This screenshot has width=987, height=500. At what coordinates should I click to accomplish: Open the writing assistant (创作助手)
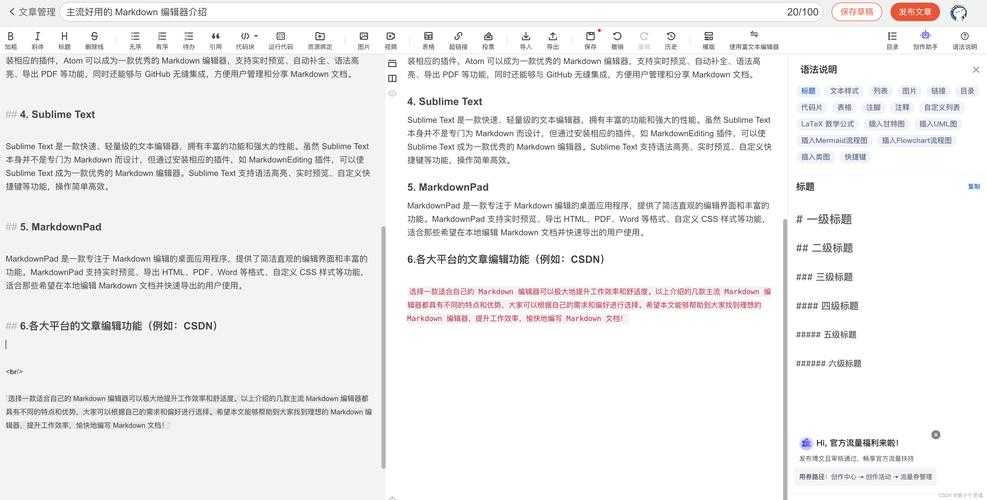click(x=925, y=40)
